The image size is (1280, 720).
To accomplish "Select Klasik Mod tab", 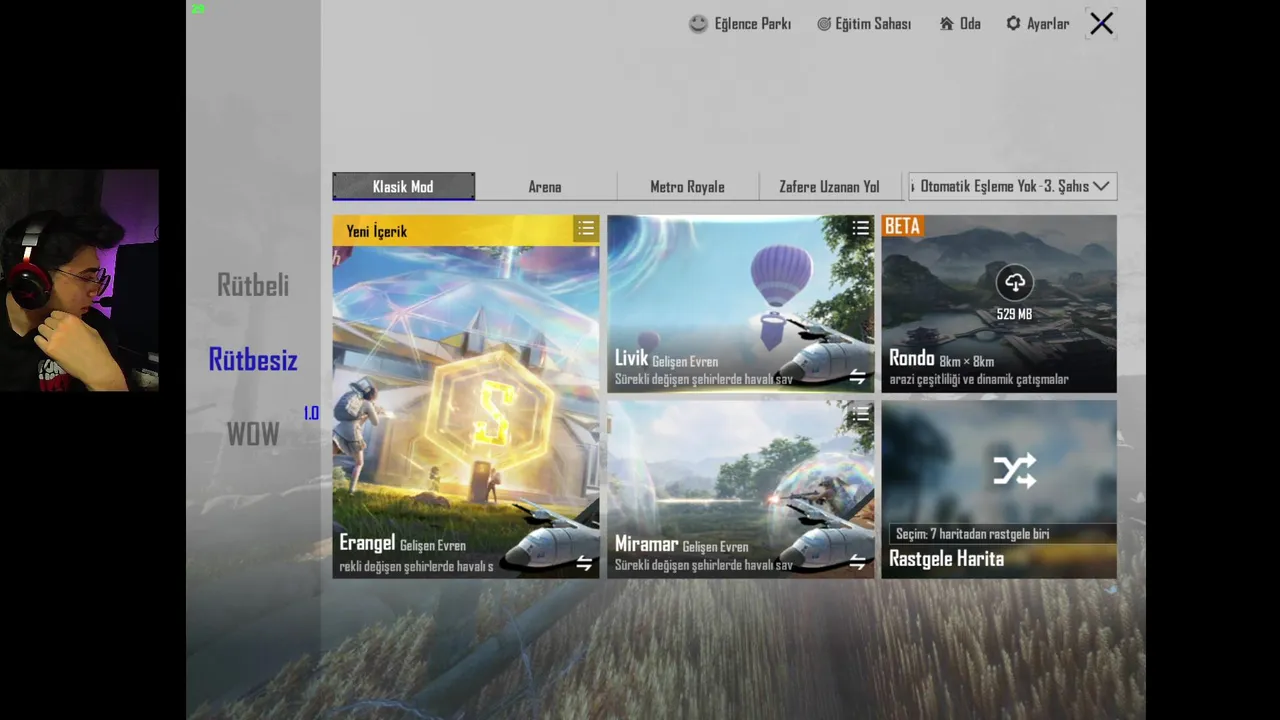I will click(x=403, y=186).
